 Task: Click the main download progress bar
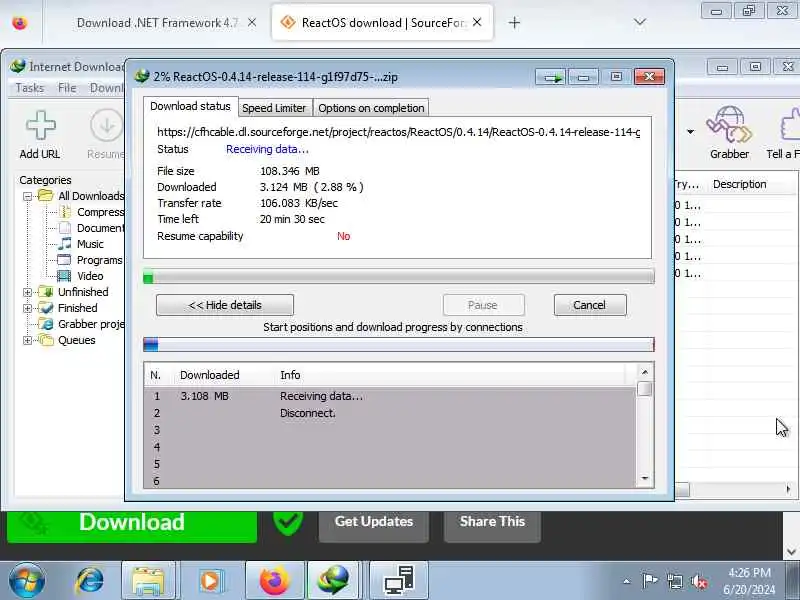tap(398, 277)
